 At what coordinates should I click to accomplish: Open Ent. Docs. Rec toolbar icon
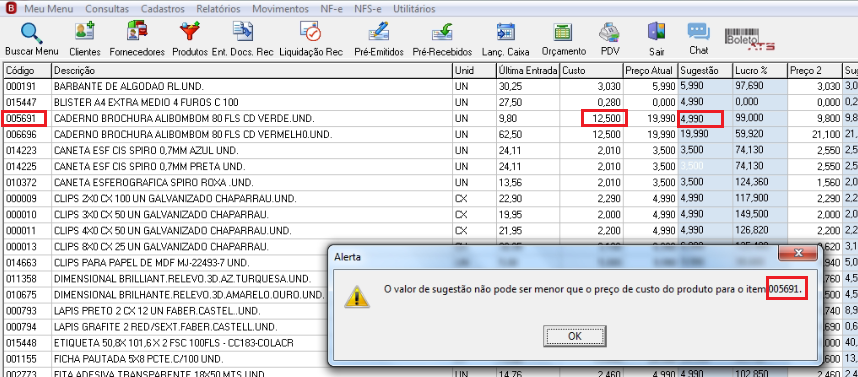coord(242,32)
